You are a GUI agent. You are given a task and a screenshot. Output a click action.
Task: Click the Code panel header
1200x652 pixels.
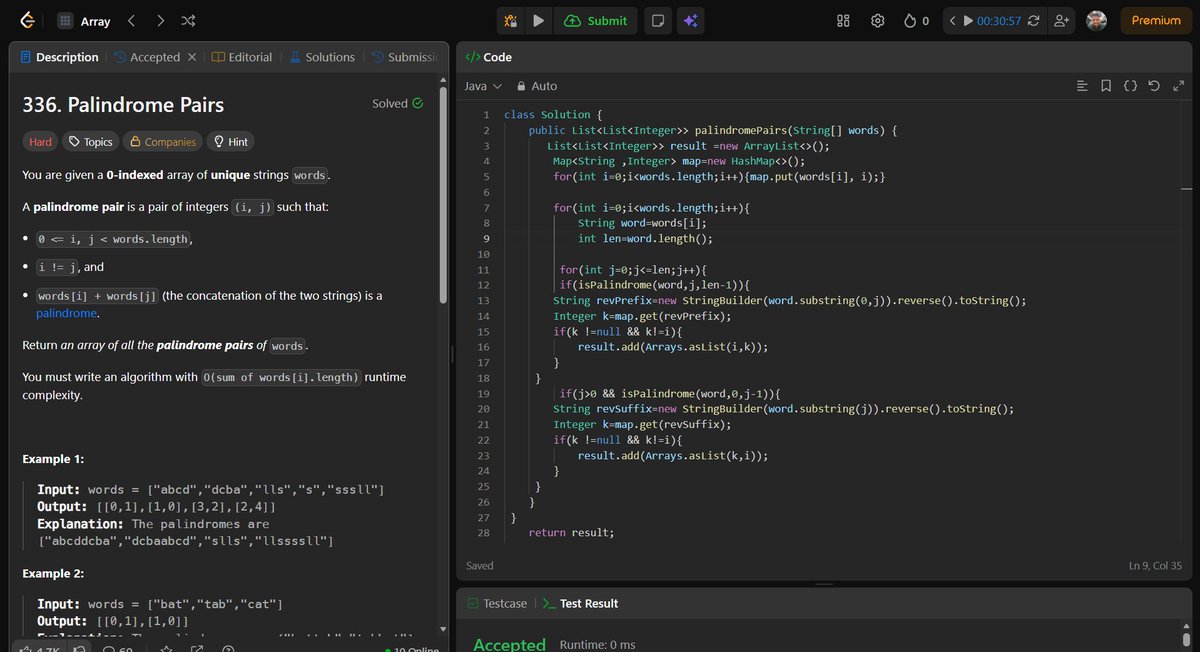tap(489, 57)
